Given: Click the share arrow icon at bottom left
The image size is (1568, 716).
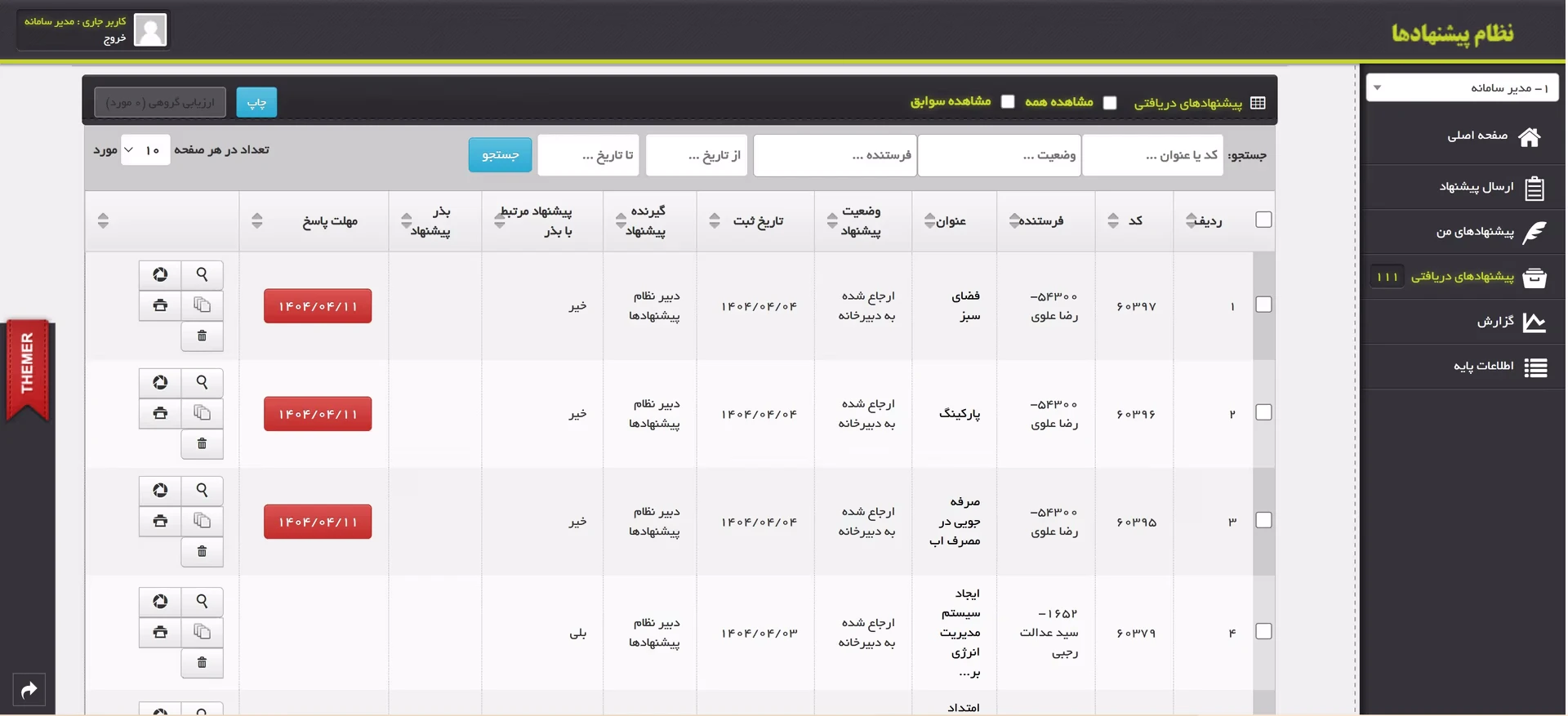Looking at the screenshot, I should tap(29, 691).
